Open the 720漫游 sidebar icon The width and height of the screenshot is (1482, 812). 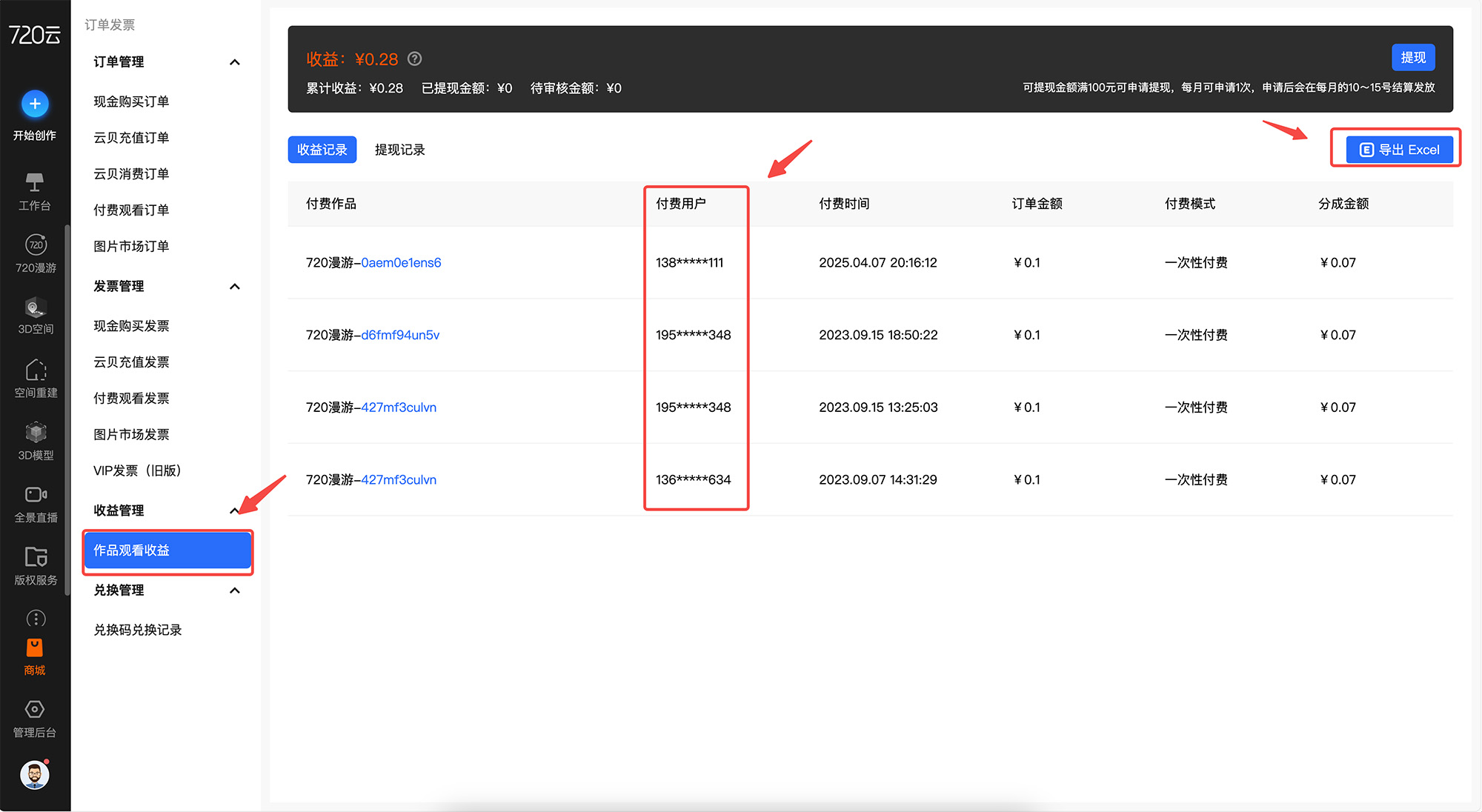tap(36, 245)
